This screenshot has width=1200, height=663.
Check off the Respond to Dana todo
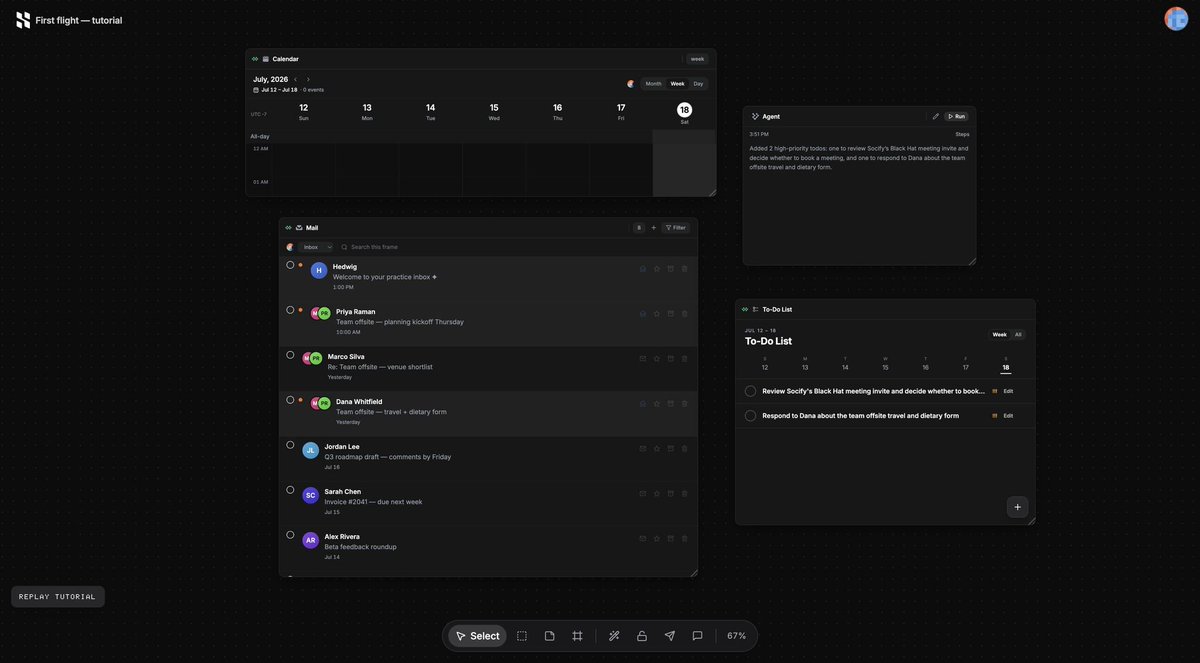tap(750, 415)
